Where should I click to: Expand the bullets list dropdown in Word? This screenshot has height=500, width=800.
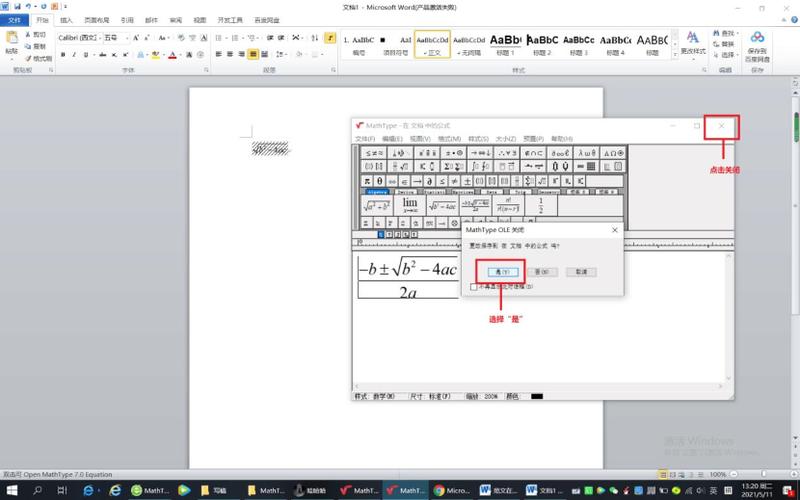pos(226,38)
